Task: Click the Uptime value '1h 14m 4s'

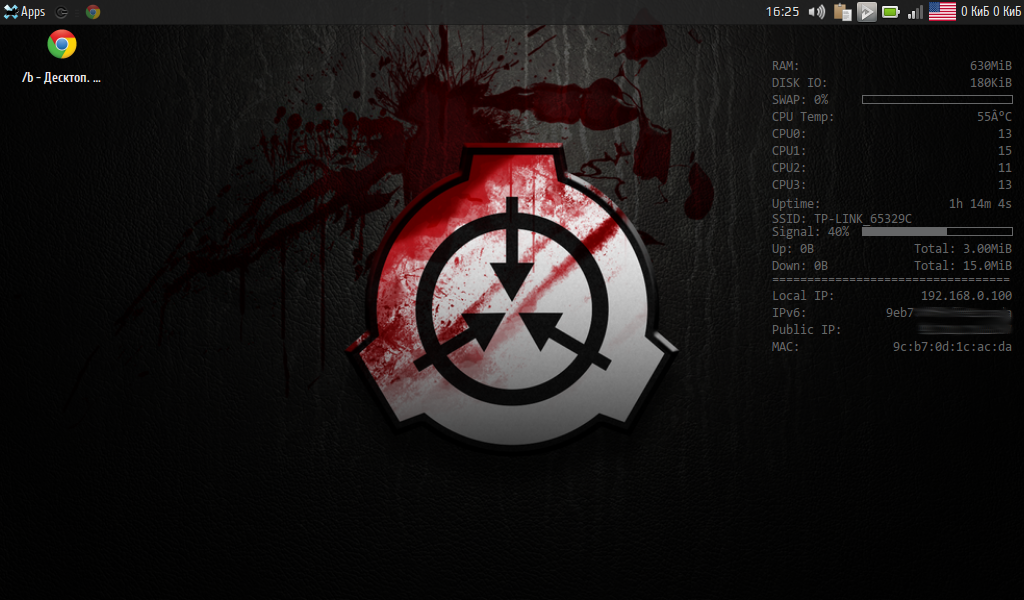Action: pyautogui.click(x=980, y=204)
